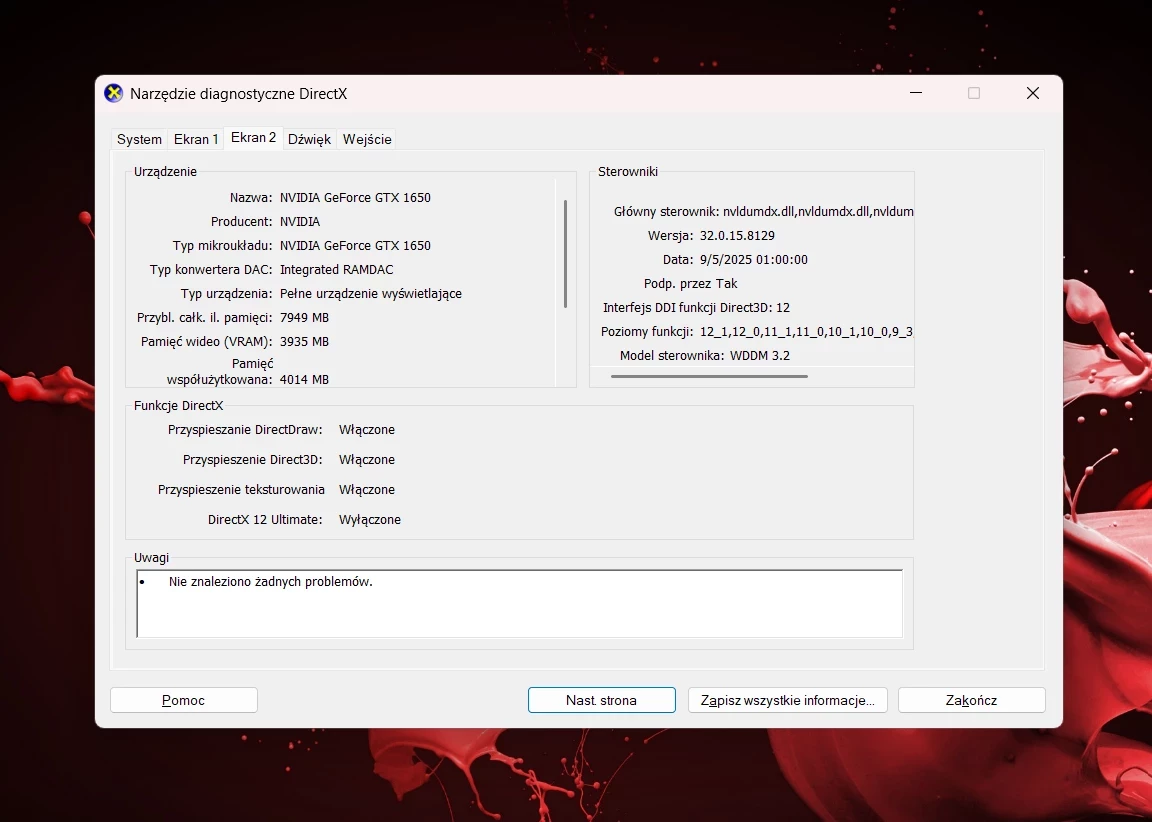
Task: Select the Ekran 2 tab
Action: click(253, 138)
